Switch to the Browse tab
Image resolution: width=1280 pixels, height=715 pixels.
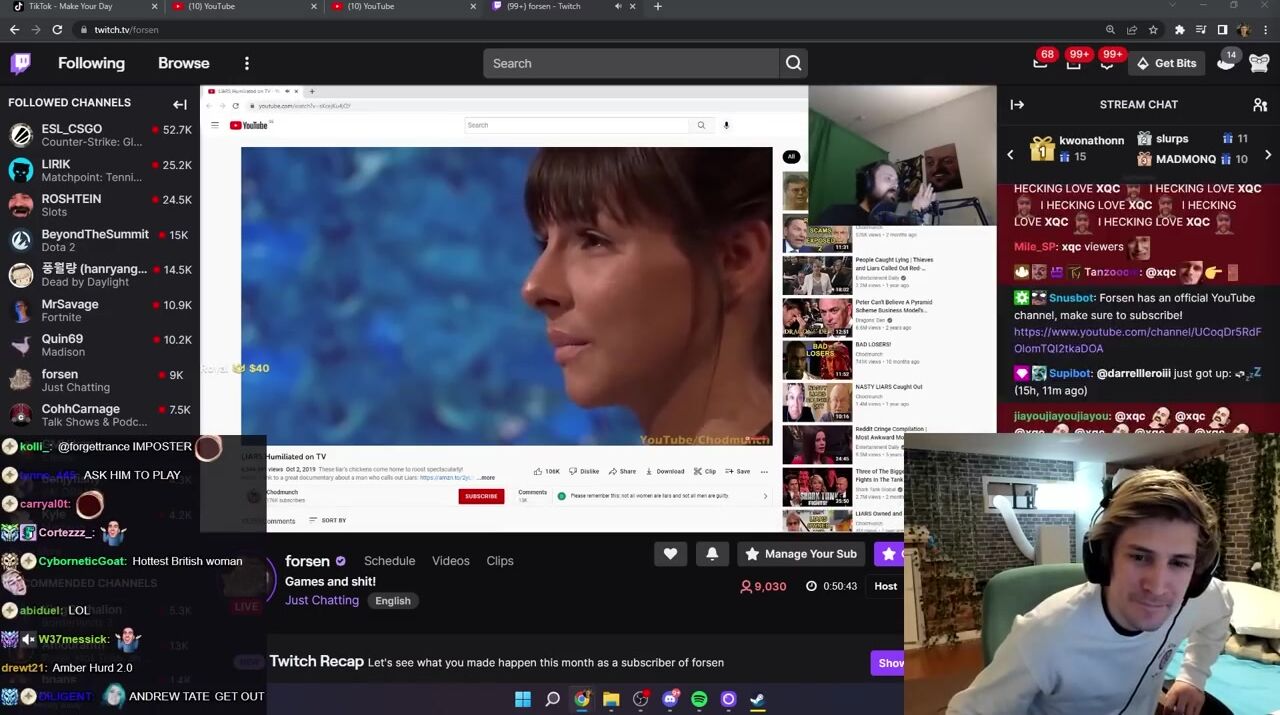[184, 63]
